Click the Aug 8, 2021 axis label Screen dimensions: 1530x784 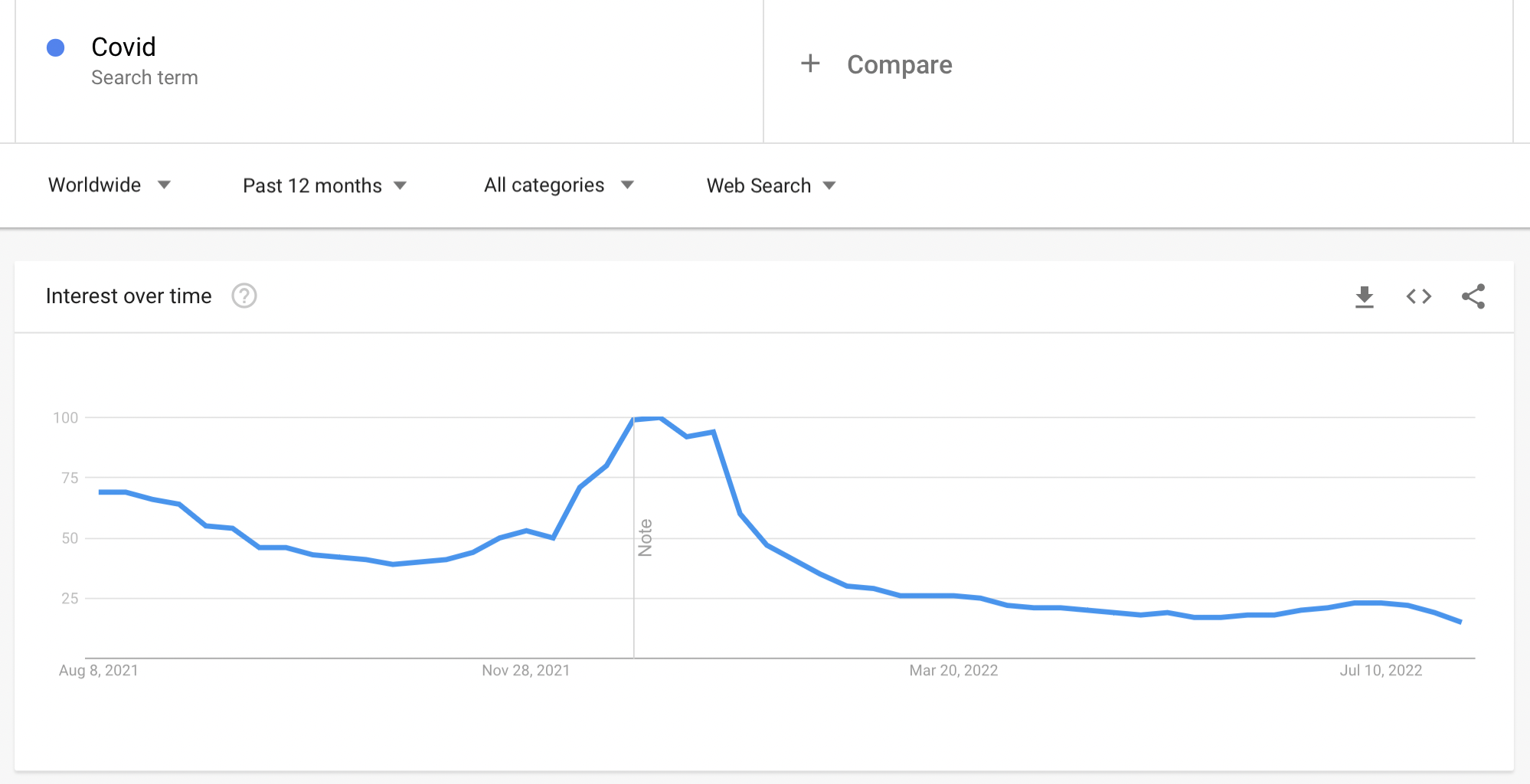point(99,671)
